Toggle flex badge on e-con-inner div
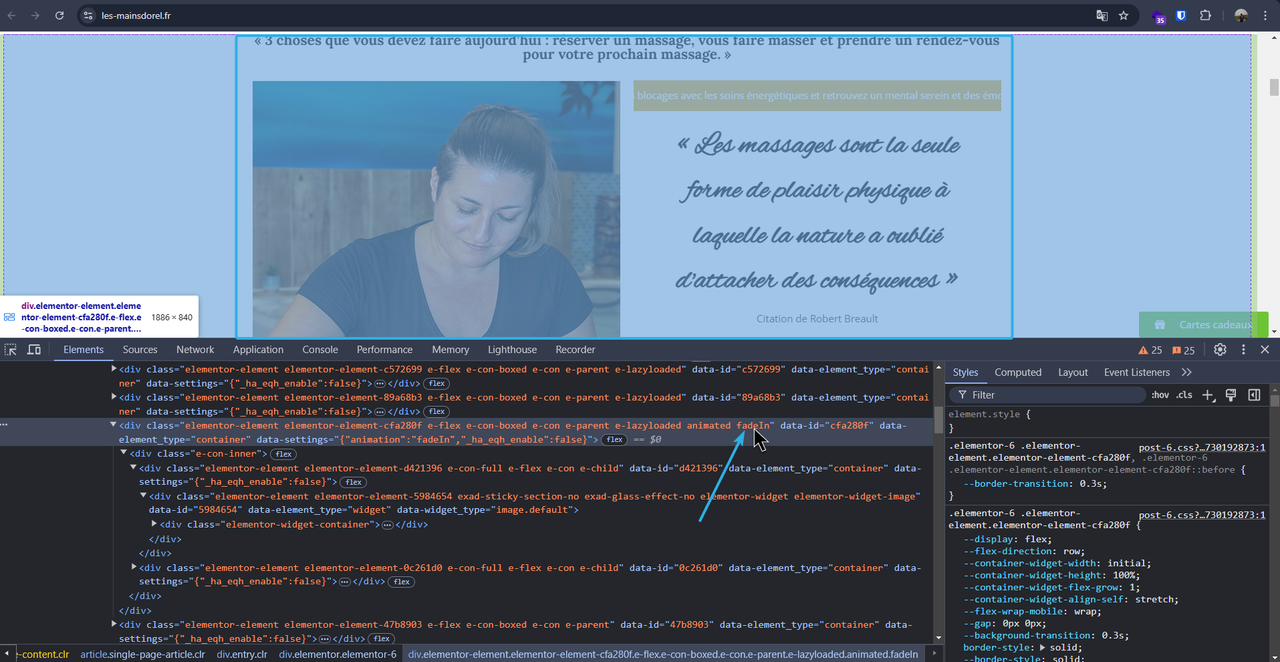 coord(284,454)
